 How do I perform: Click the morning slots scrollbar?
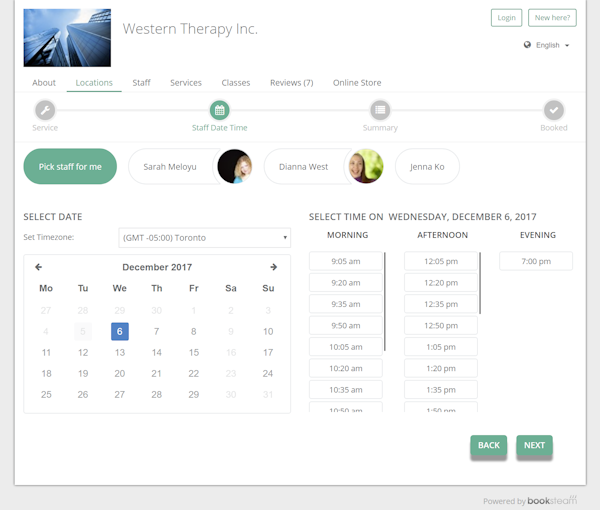[x=385, y=301]
